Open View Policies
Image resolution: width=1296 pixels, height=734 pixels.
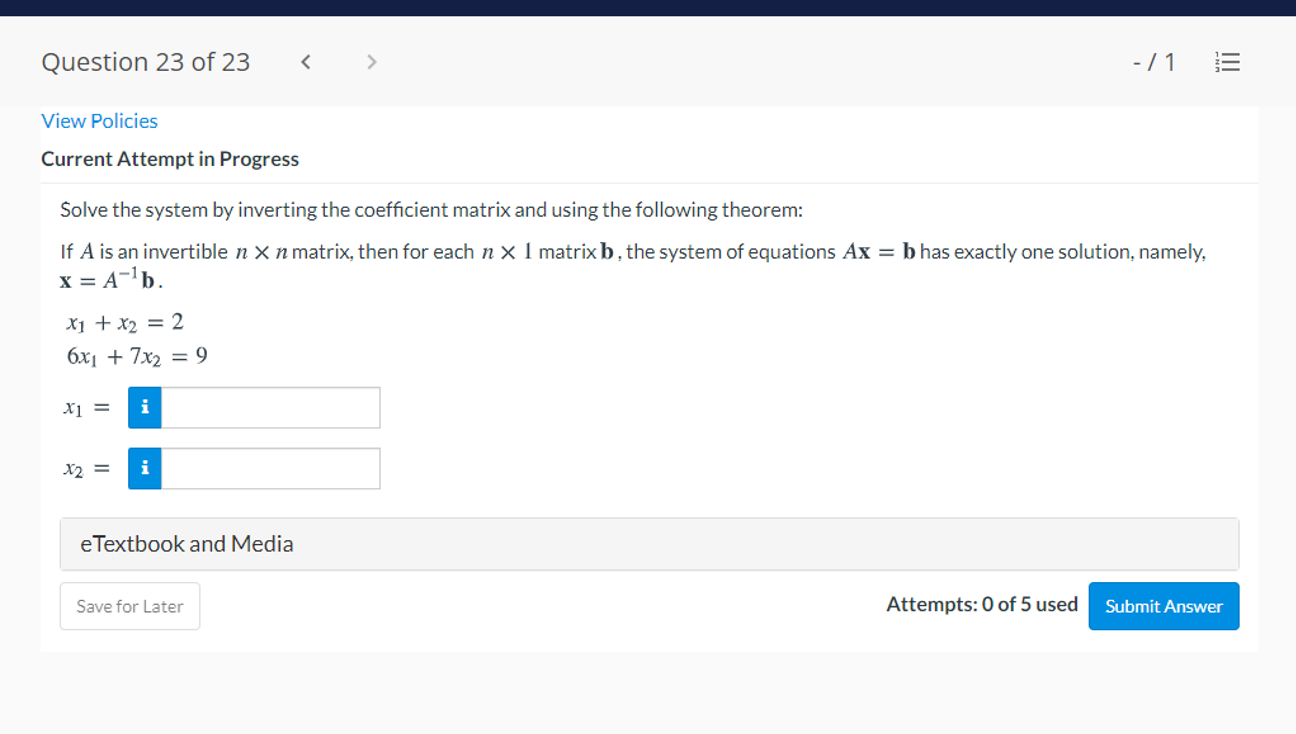pos(99,121)
